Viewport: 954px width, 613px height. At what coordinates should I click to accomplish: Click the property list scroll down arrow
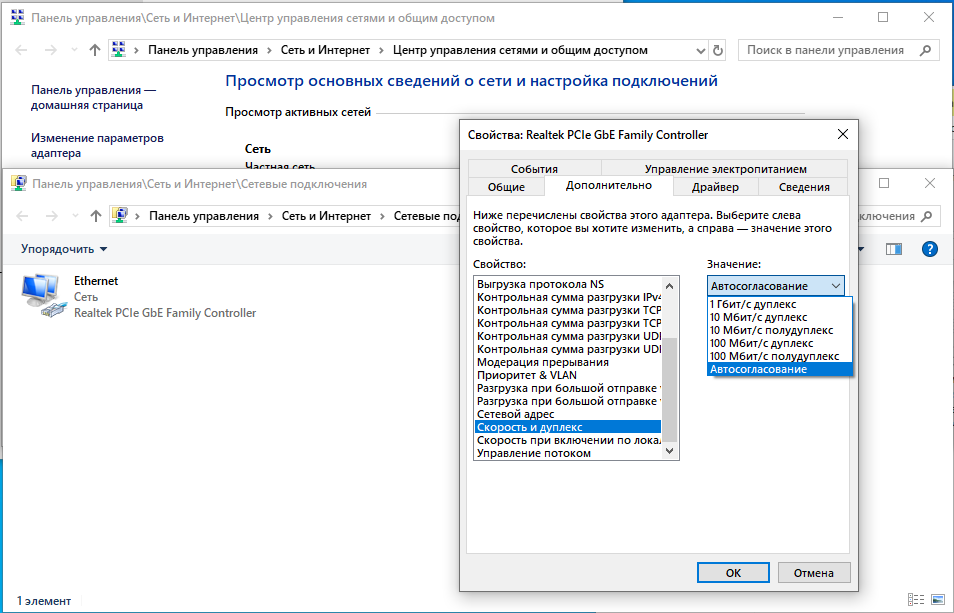click(671, 452)
